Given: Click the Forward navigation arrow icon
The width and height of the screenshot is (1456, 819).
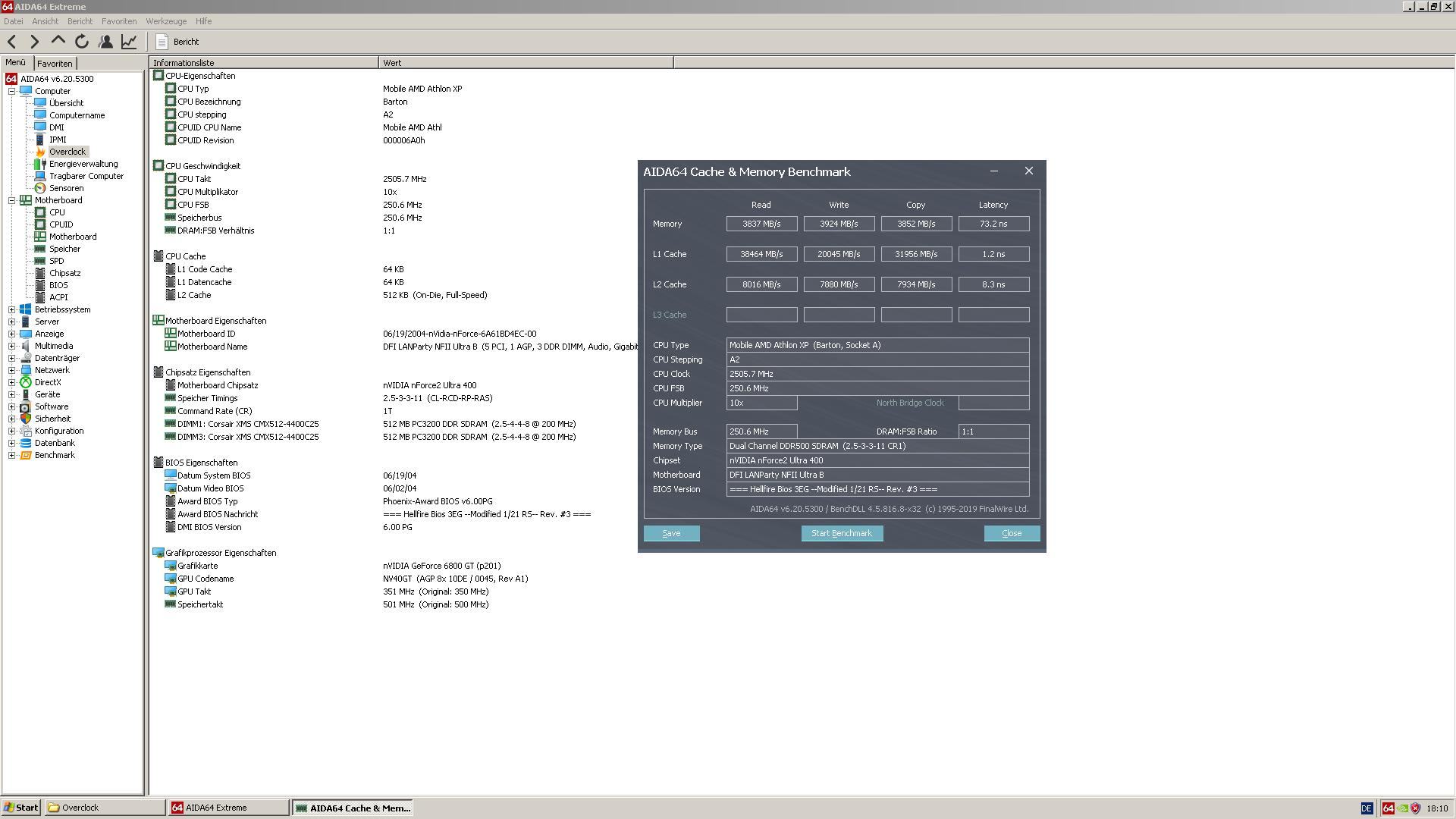Looking at the screenshot, I should [x=35, y=41].
